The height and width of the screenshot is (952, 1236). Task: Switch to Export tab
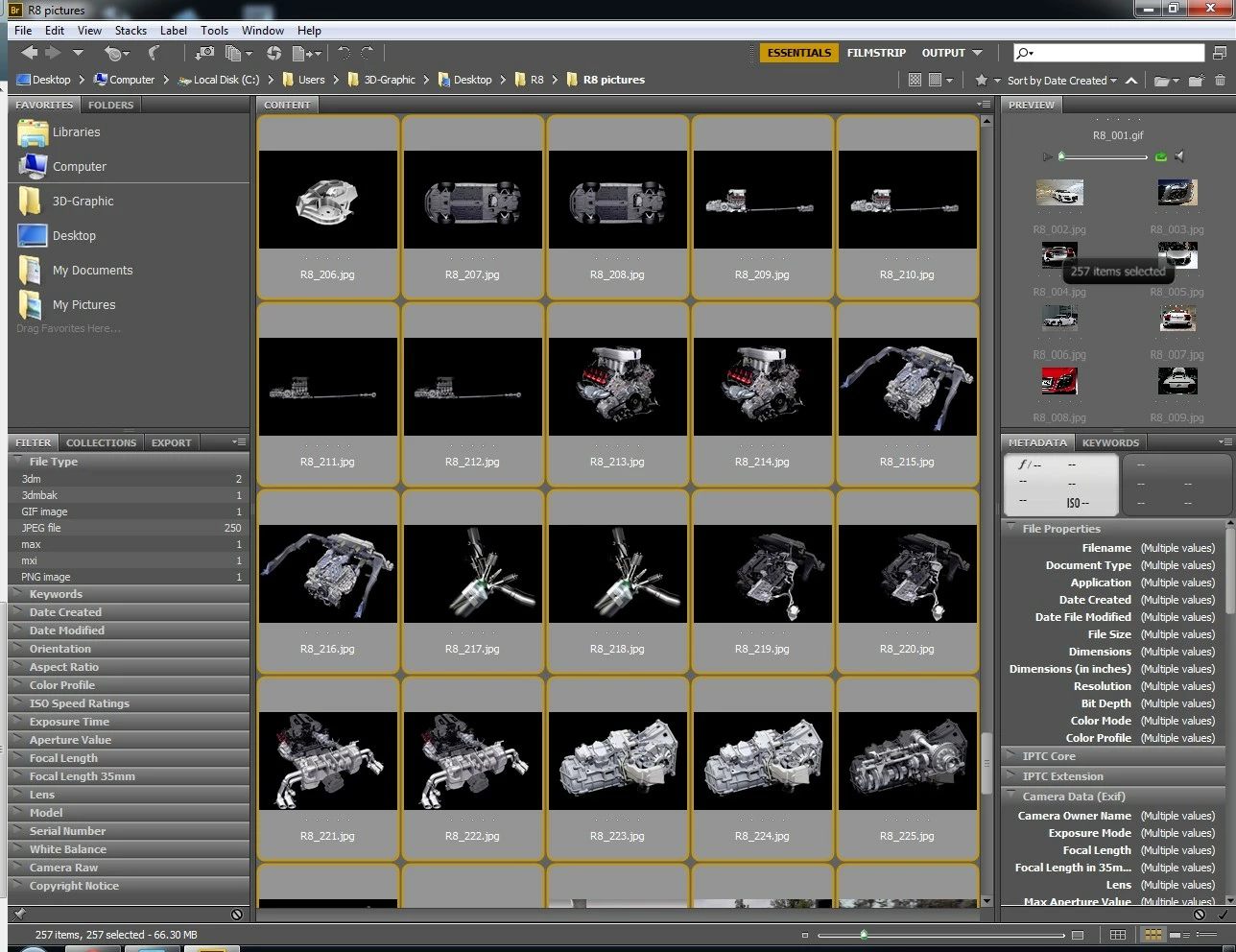(x=172, y=442)
